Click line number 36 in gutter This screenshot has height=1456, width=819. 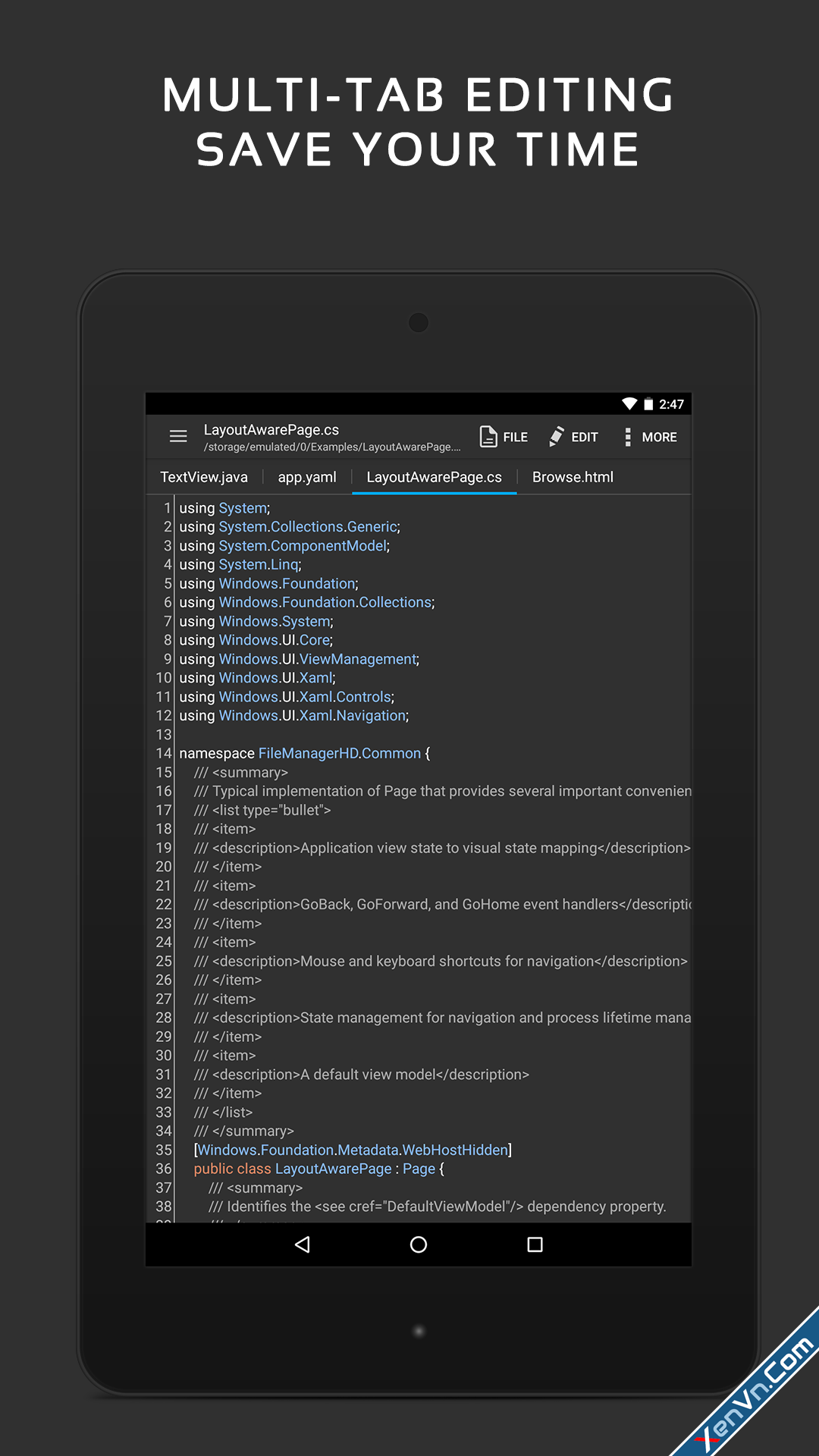coord(164,1169)
